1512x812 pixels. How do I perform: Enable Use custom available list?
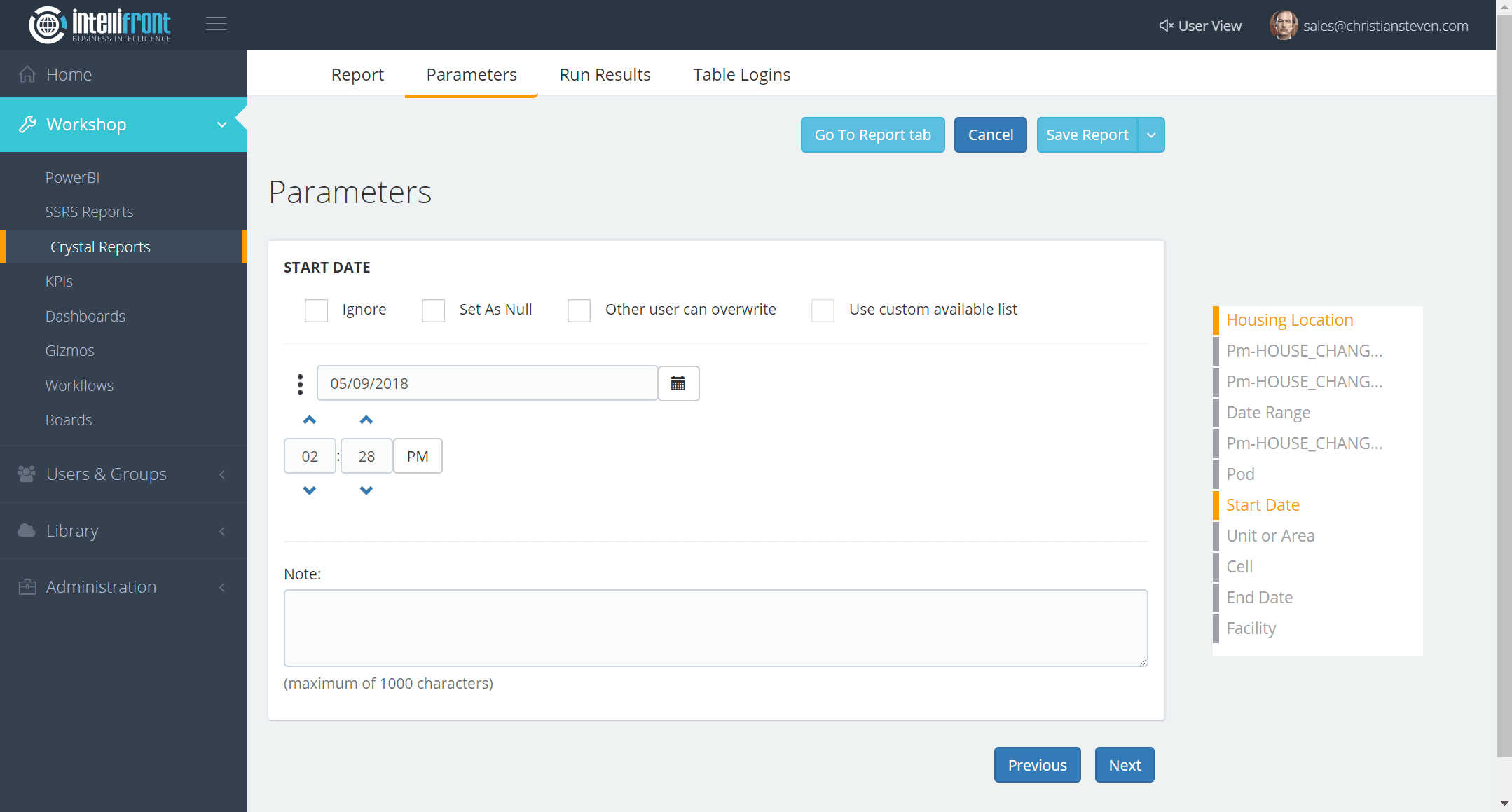(823, 310)
